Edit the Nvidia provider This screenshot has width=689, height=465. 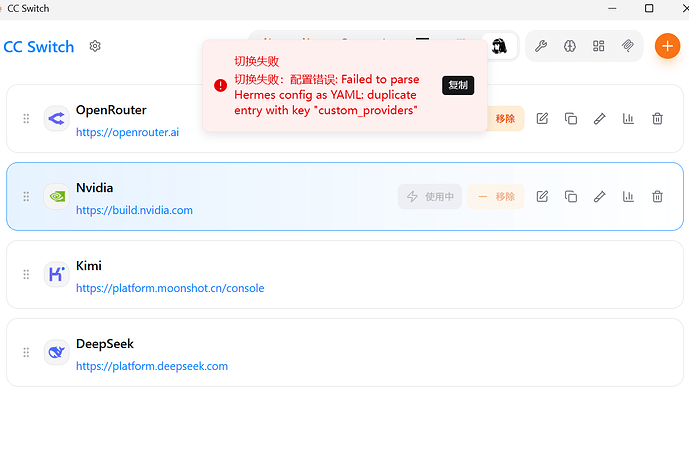tap(542, 196)
